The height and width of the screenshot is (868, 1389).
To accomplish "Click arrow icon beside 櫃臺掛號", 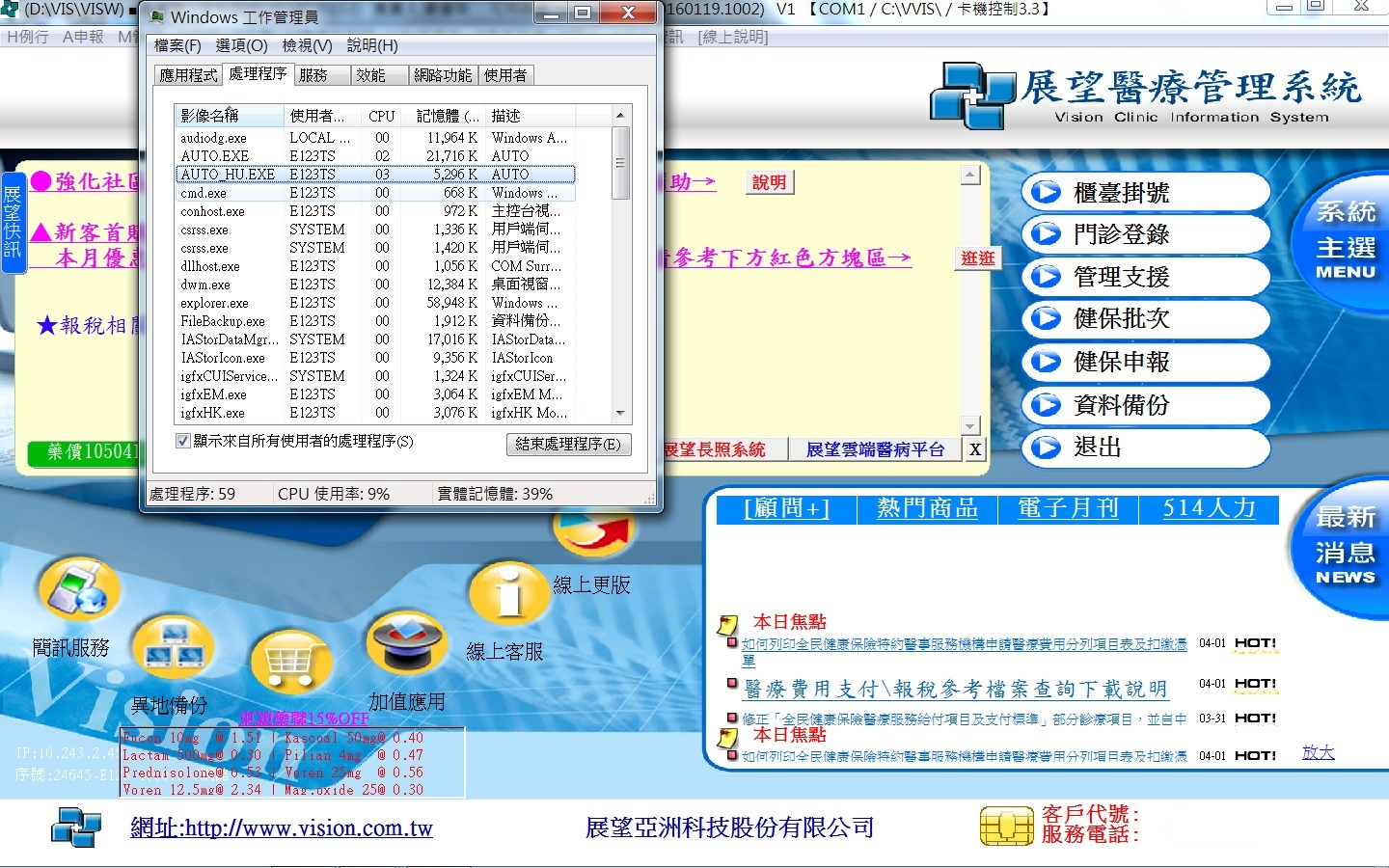I will point(1046,192).
